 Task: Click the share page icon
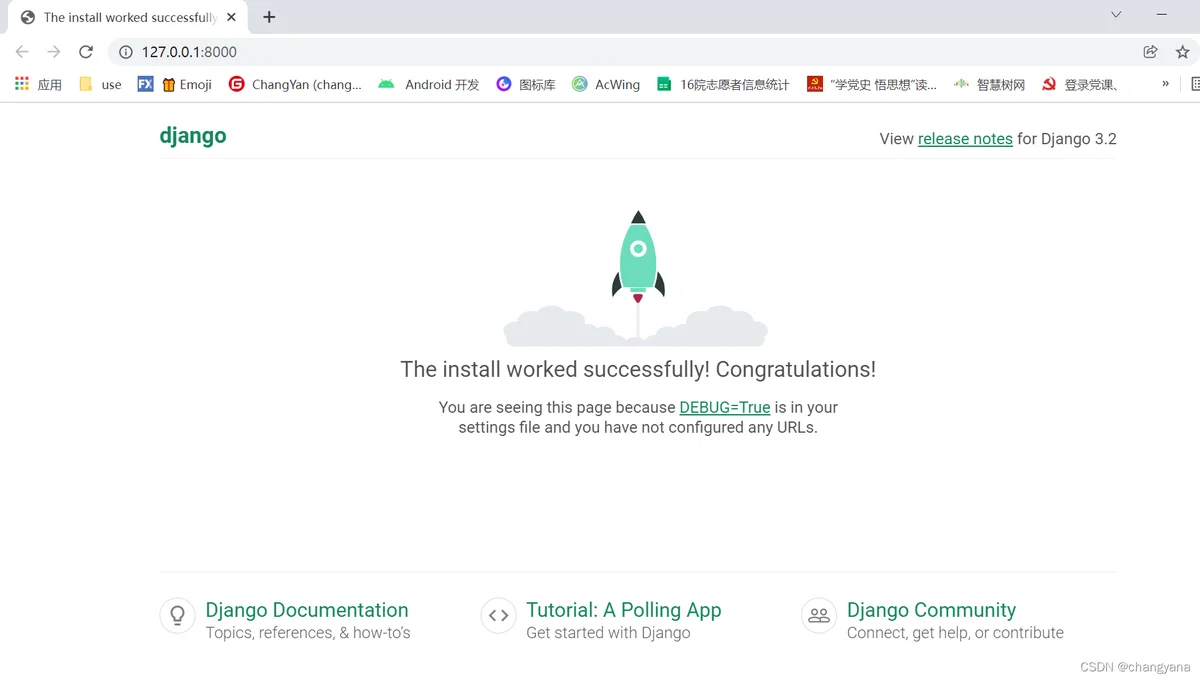pyautogui.click(x=1151, y=52)
